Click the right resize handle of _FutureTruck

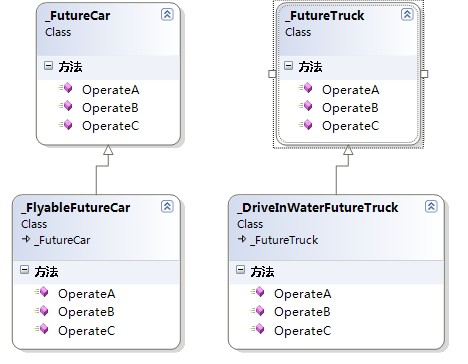(424, 74)
